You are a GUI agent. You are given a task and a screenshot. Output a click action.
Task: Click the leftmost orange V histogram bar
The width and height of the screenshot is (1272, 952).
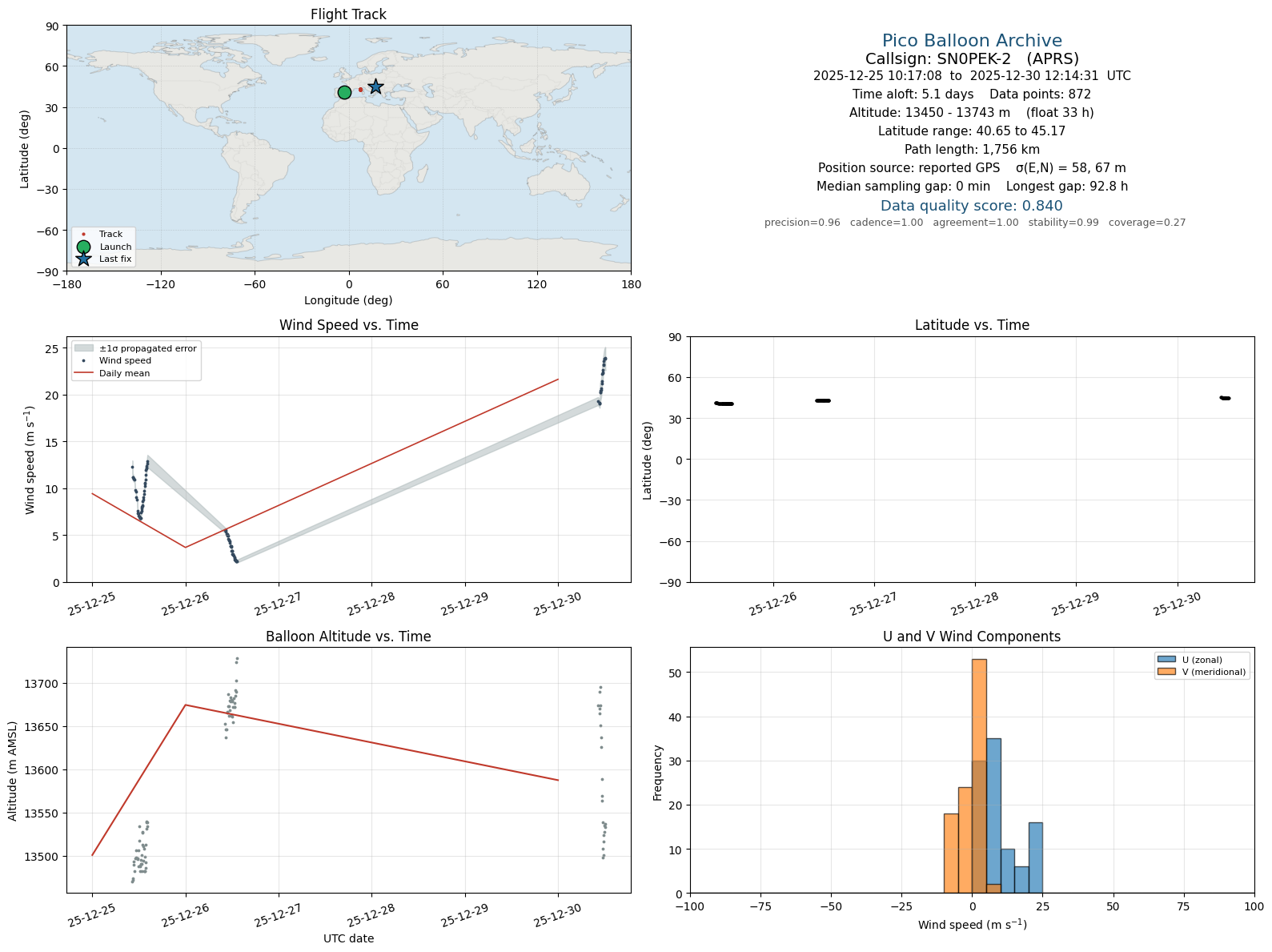951,854
